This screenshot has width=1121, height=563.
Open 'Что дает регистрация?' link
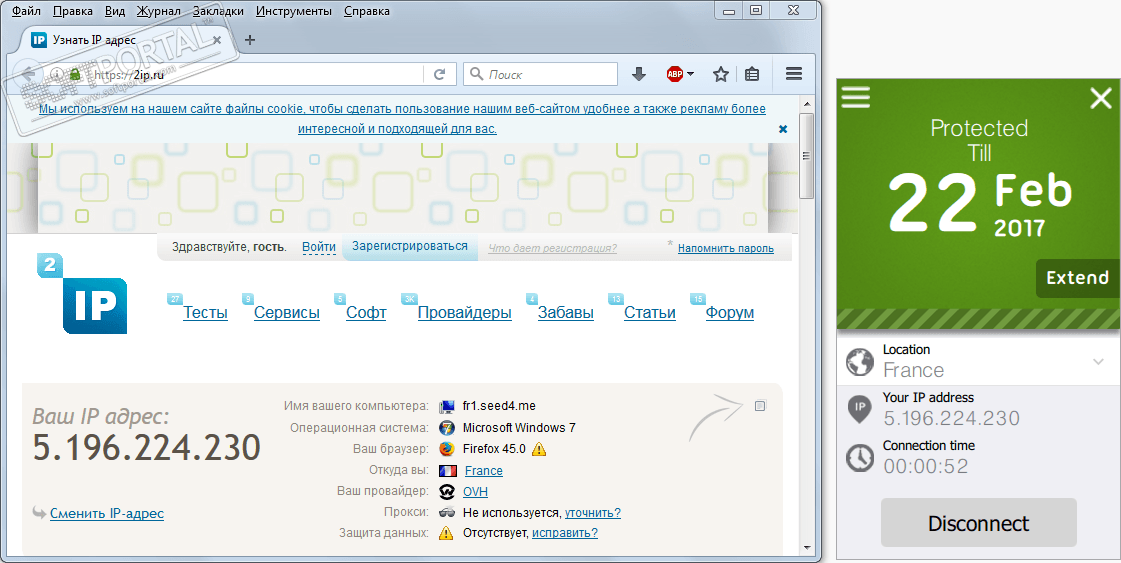pyautogui.click(x=553, y=248)
